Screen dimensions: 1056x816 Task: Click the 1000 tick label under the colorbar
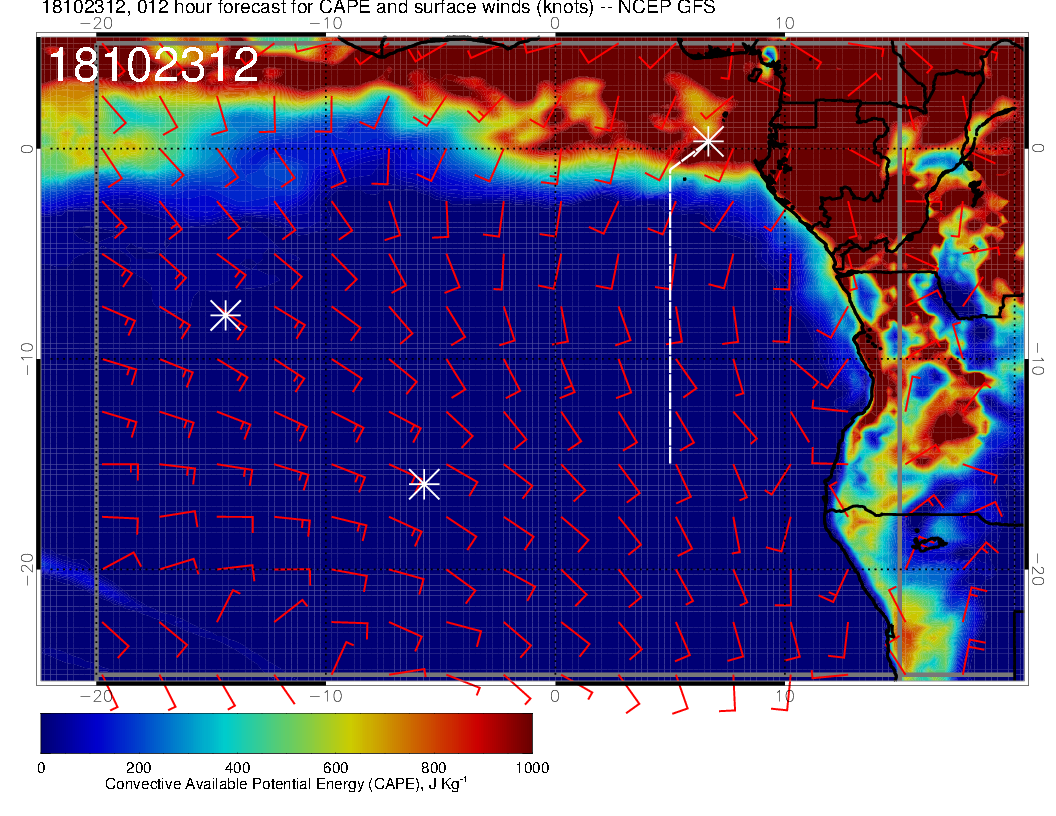[x=531, y=767]
